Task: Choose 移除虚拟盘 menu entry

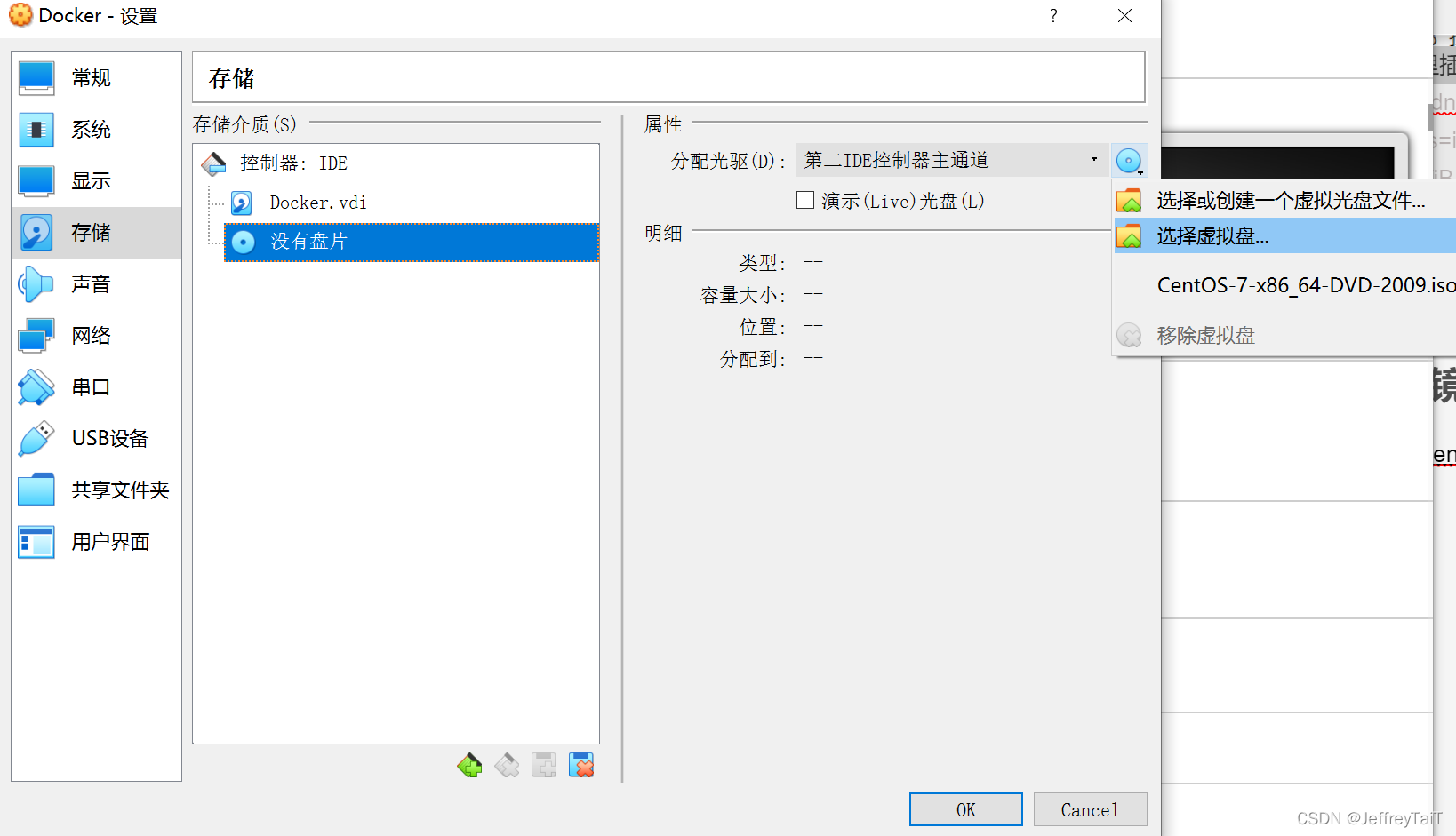Action: click(1285, 336)
